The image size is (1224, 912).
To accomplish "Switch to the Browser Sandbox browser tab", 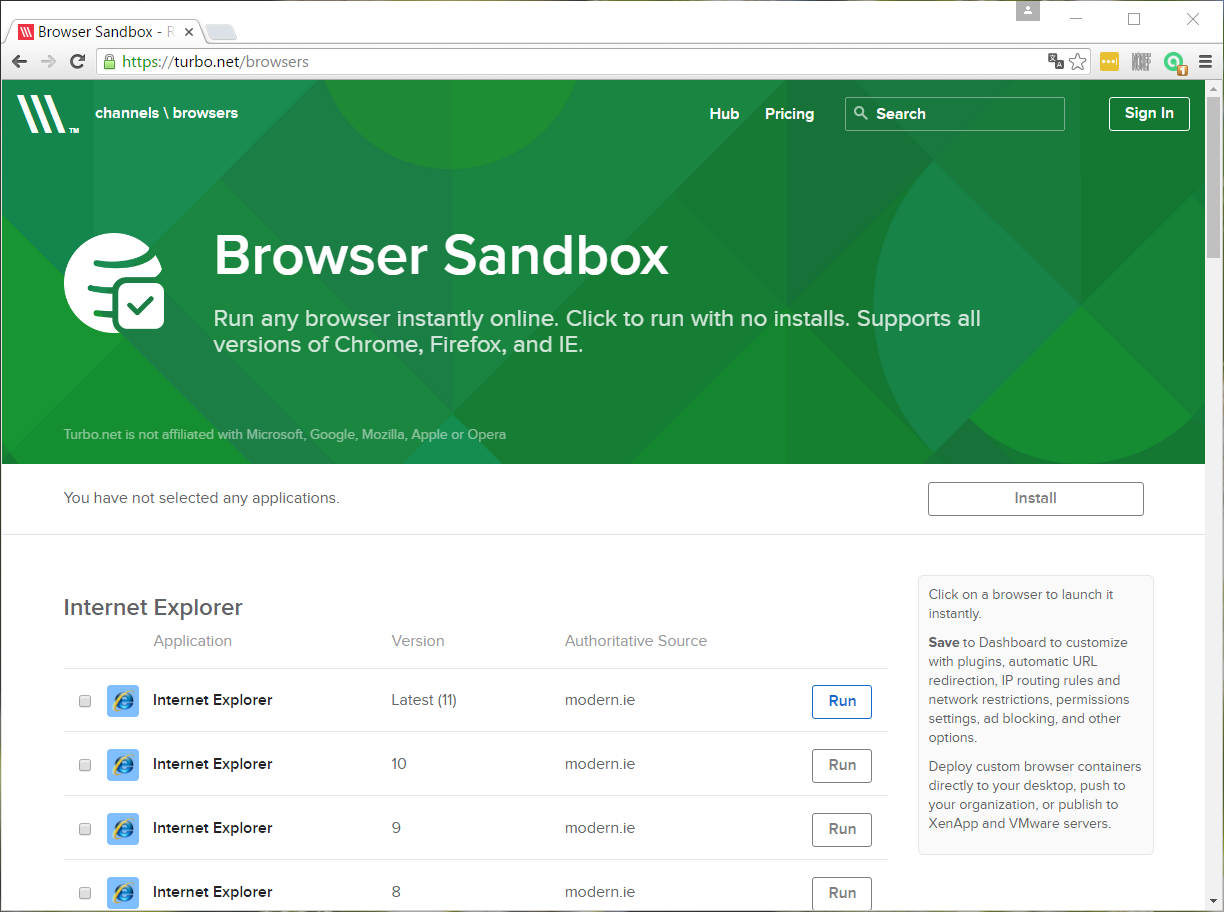I will [x=100, y=31].
